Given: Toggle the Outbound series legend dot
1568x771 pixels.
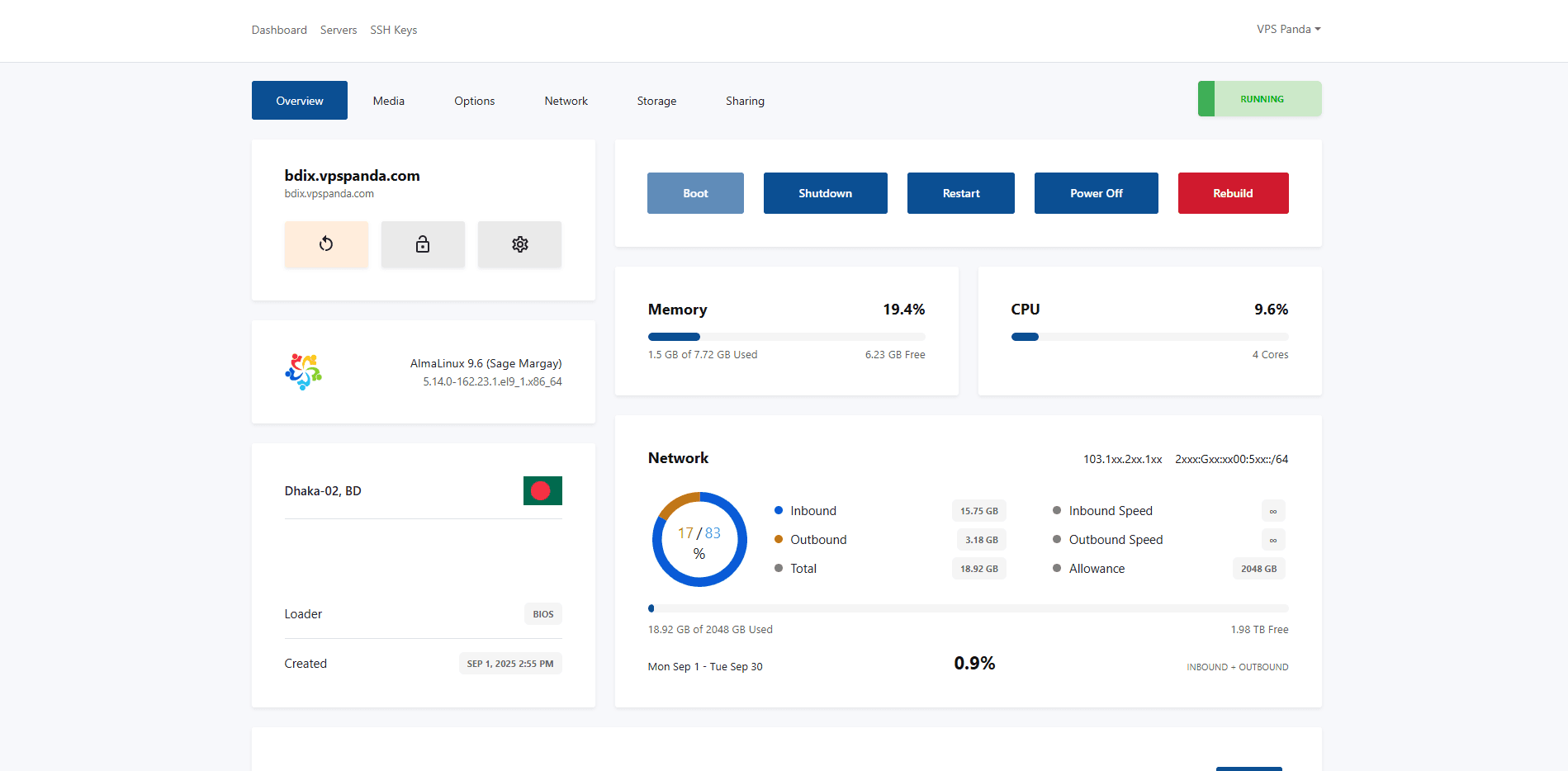Looking at the screenshot, I should click(x=777, y=539).
